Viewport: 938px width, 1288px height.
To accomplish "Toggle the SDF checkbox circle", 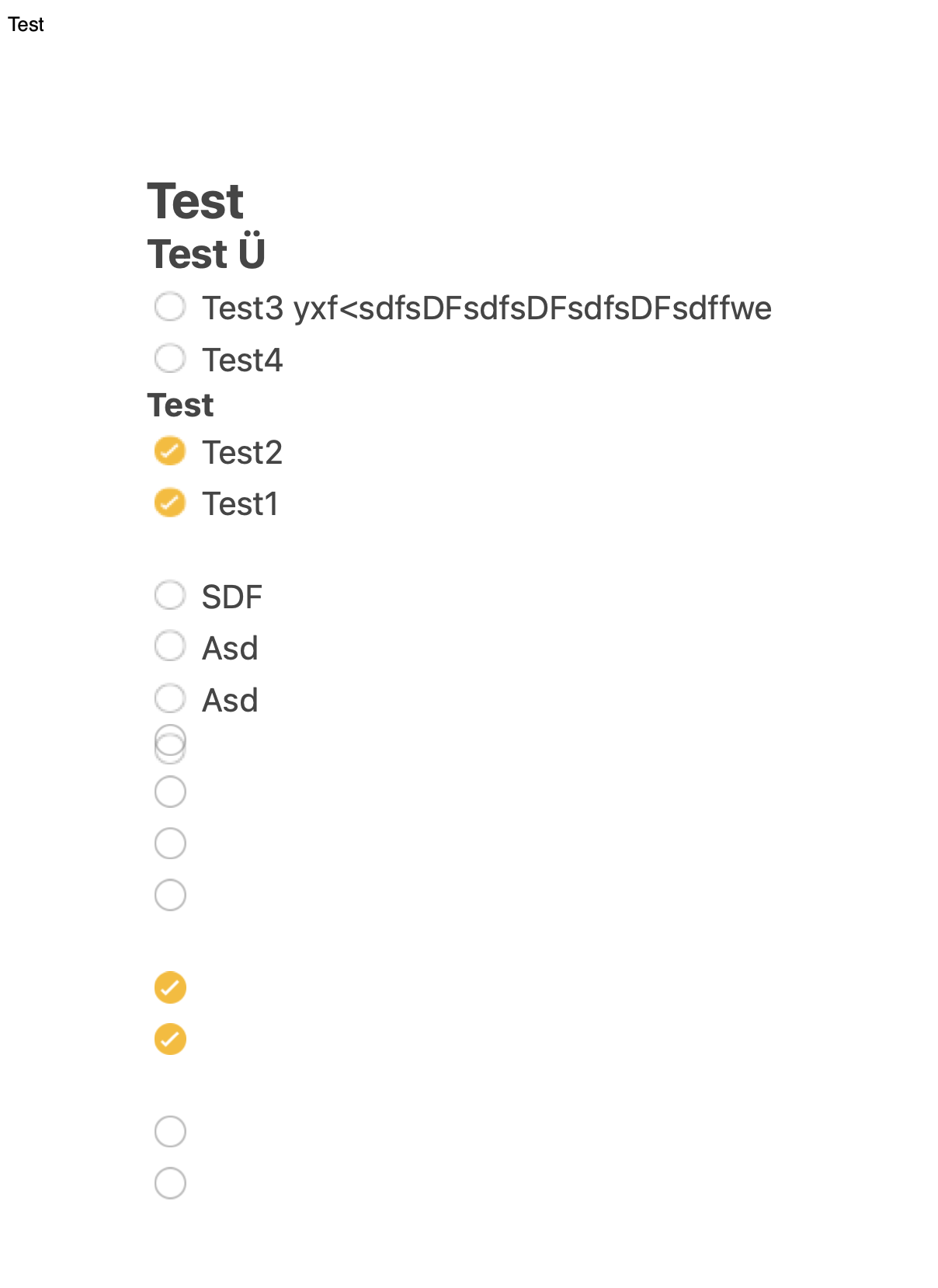I will (x=170, y=596).
